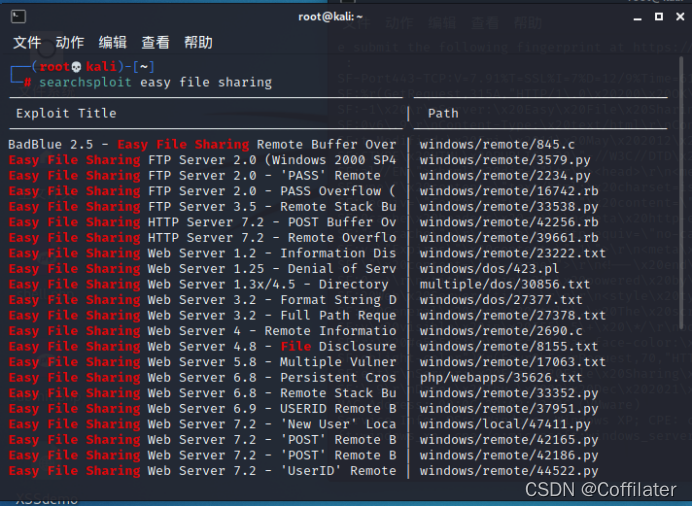Click the path php/webapps/35626.txt
The height and width of the screenshot is (507, 693).
[x=501, y=377]
